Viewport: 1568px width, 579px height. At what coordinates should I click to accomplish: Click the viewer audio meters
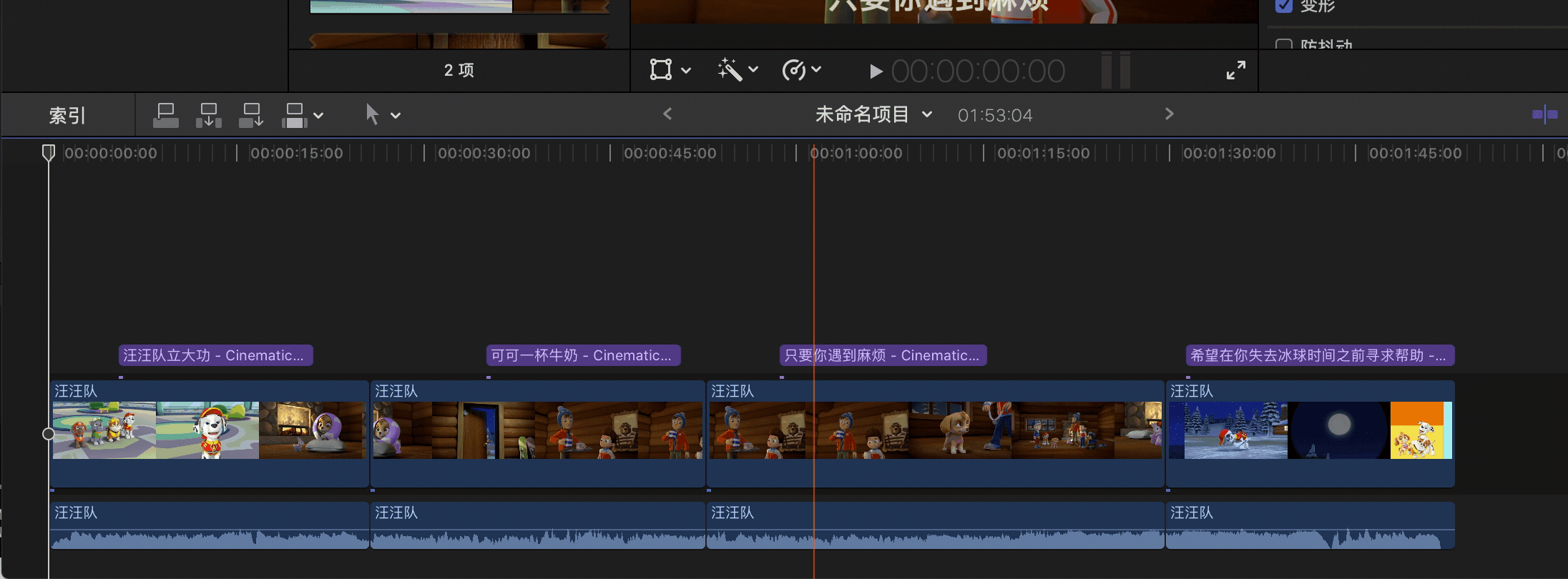1116,70
